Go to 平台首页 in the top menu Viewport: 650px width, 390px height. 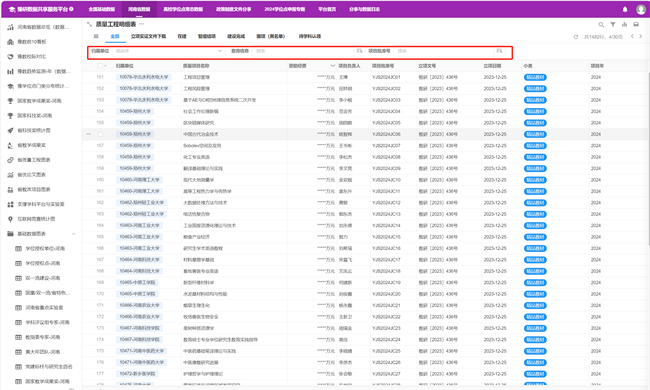pyautogui.click(x=327, y=9)
